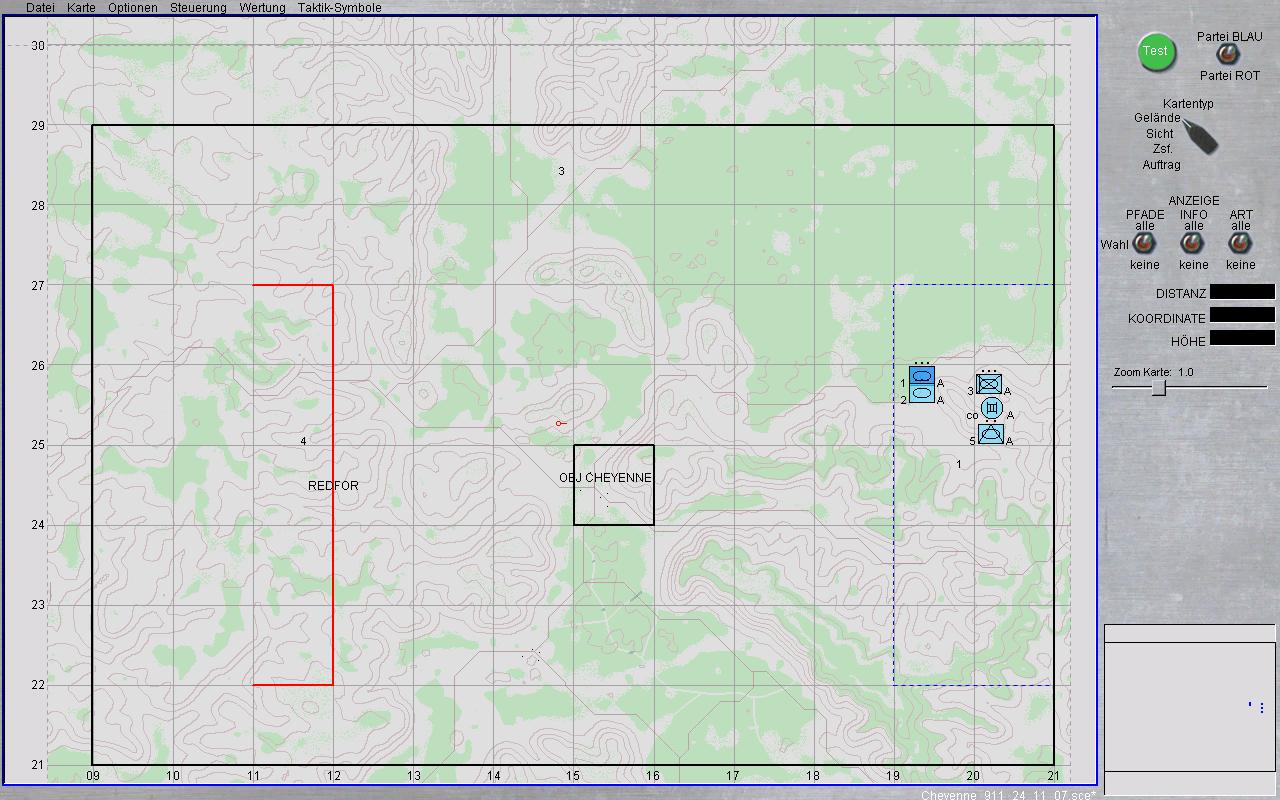Screen dimensions: 1280x800
Task: Open the Taktik-Symbole menu
Action: 339,8
